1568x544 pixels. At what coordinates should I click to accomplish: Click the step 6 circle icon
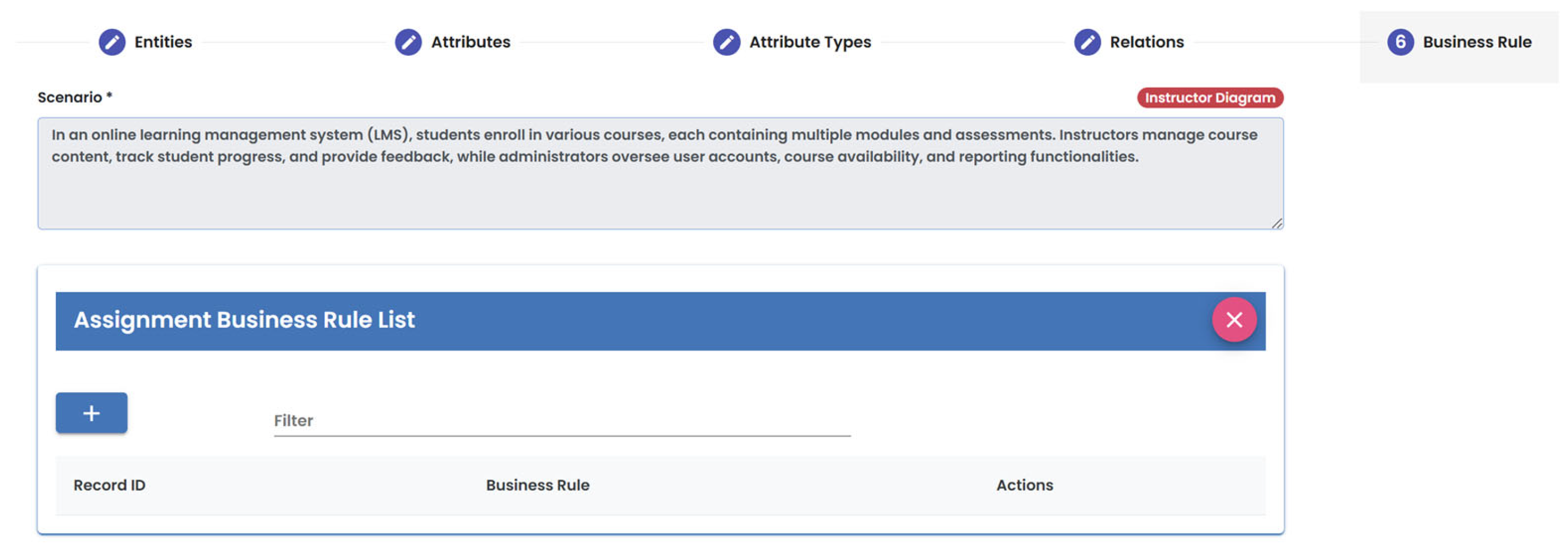tap(1400, 42)
